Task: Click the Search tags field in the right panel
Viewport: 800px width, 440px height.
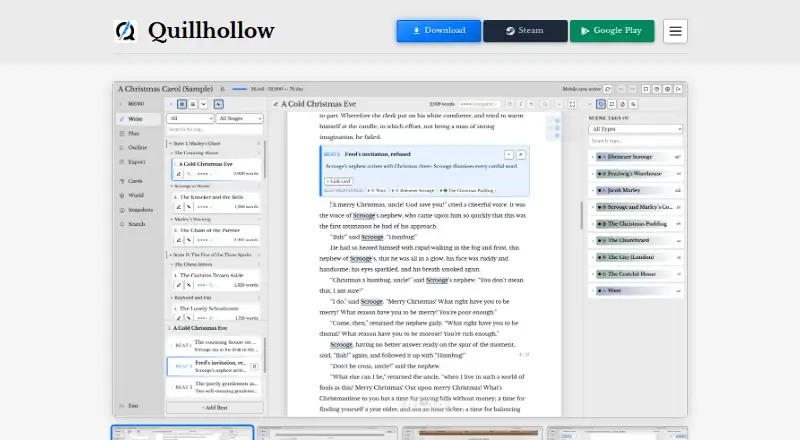Action: coord(635,141)
